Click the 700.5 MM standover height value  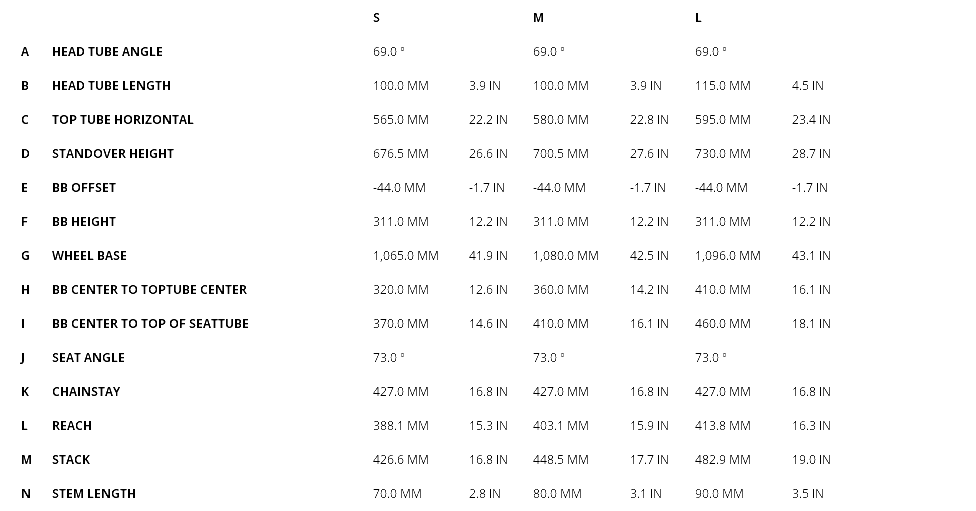(x=560, y=154)
